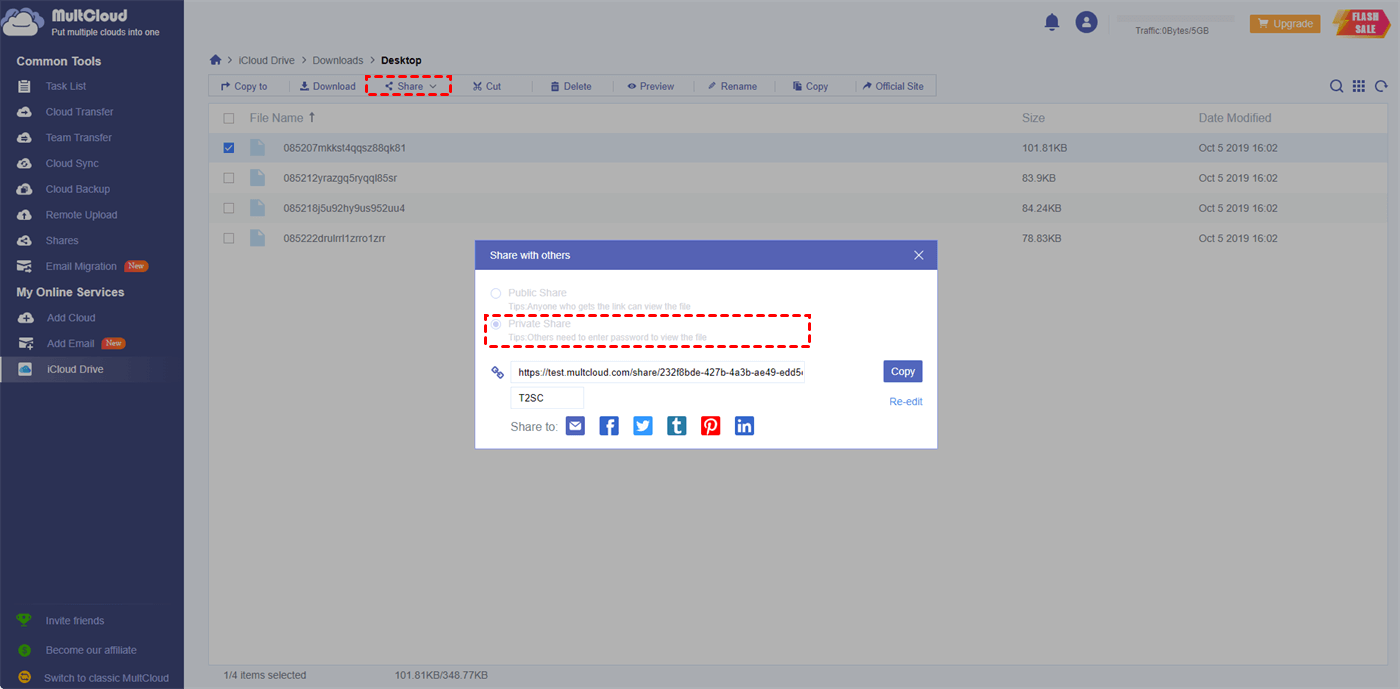The image size is (1400, 689).
Task: Open Cloud Backup
Action: 77,189
